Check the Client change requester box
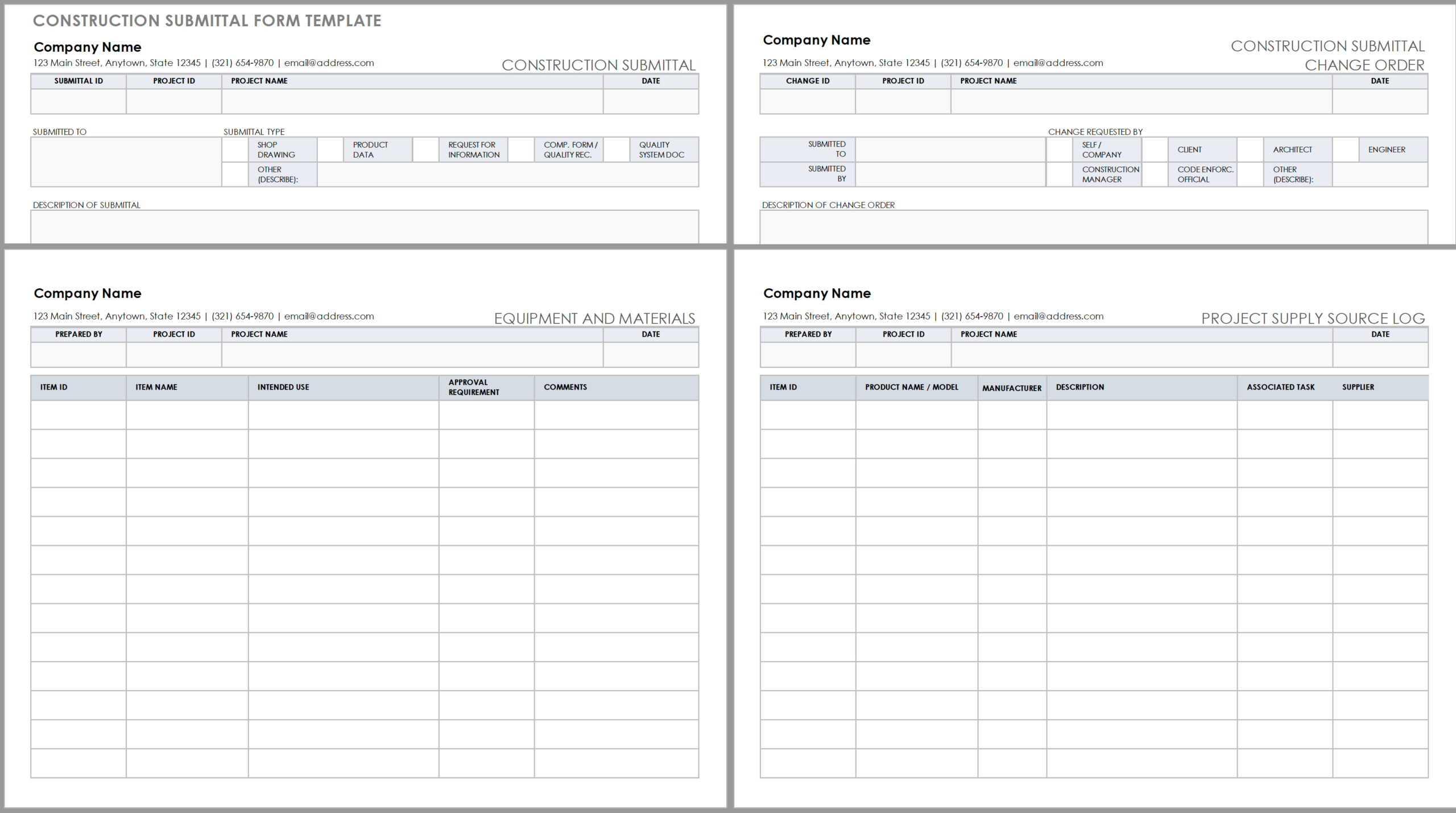 1154,150
